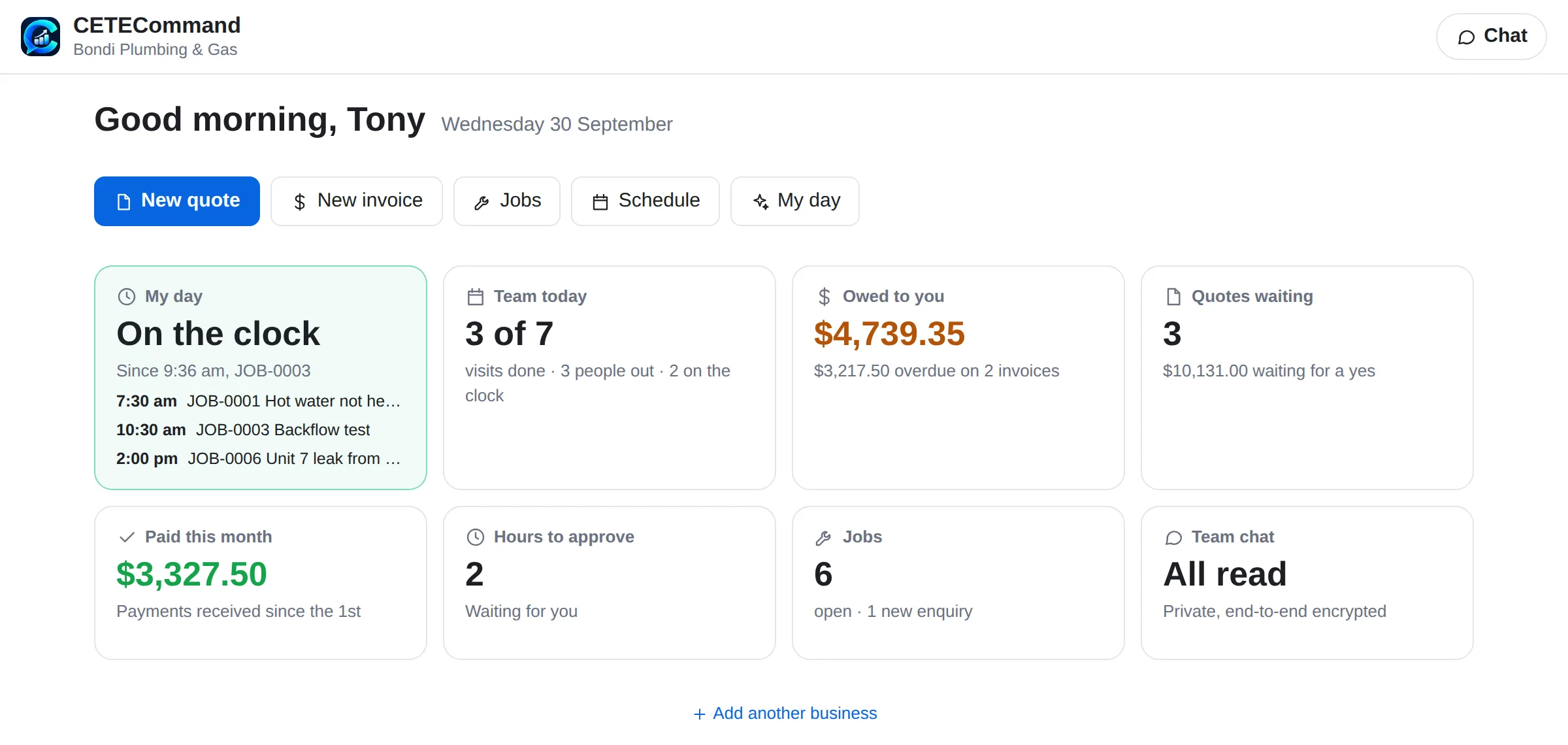Screen dimensions: 1568x745
Task: Click the checkmark icon in Paid this month card
Action: (x=127, y=537)
